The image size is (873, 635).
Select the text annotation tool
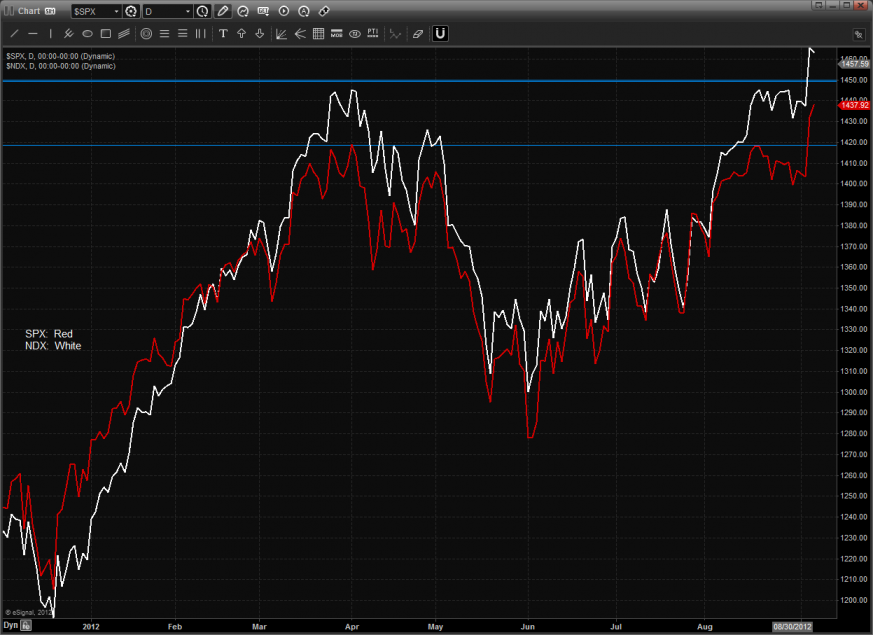[x=223, y=34]
